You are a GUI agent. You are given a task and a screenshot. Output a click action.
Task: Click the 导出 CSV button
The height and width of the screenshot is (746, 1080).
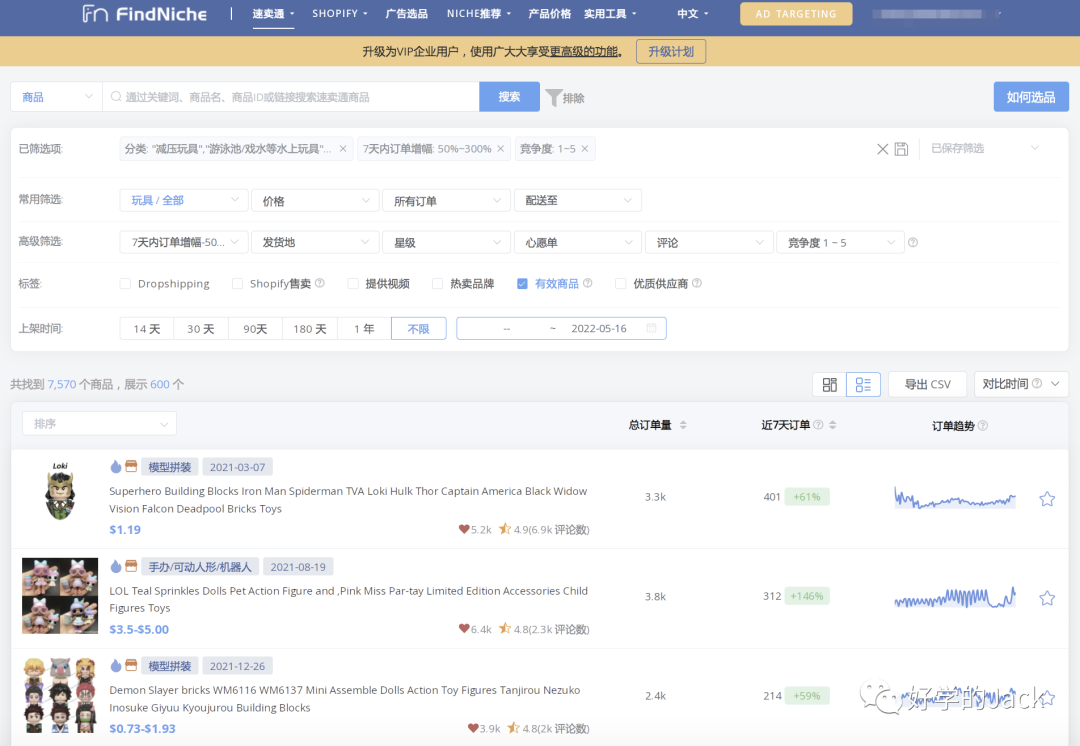coord(927,384)
